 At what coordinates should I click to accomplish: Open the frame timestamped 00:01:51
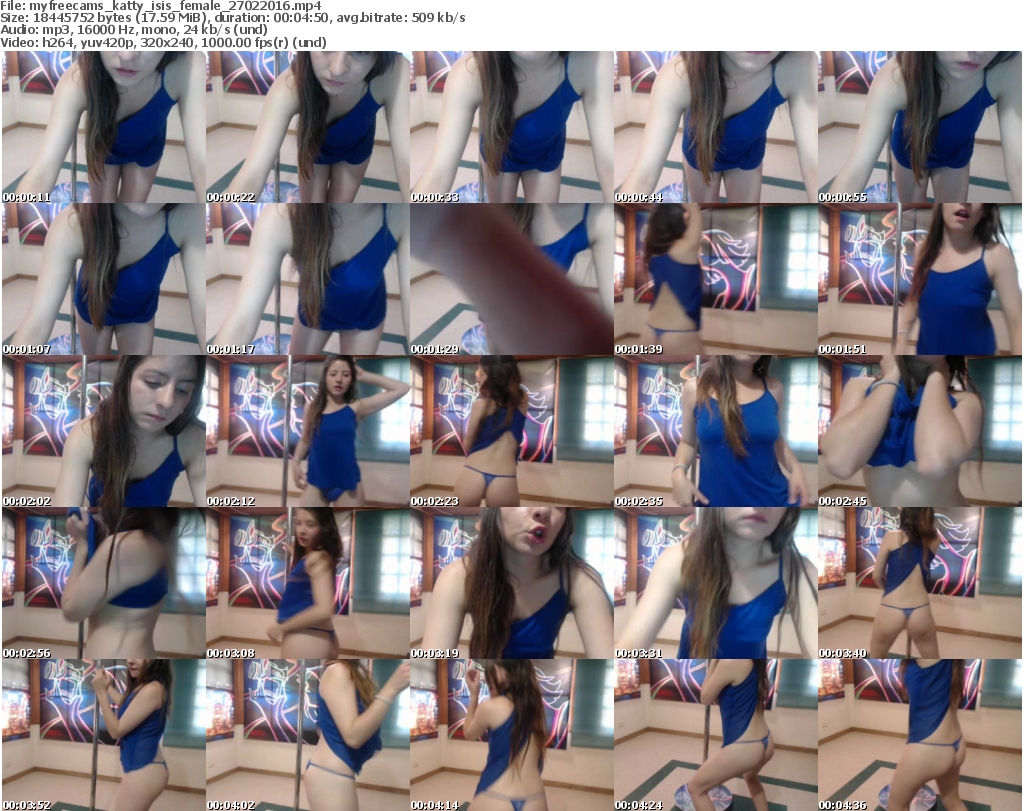(x=920, y=279)
